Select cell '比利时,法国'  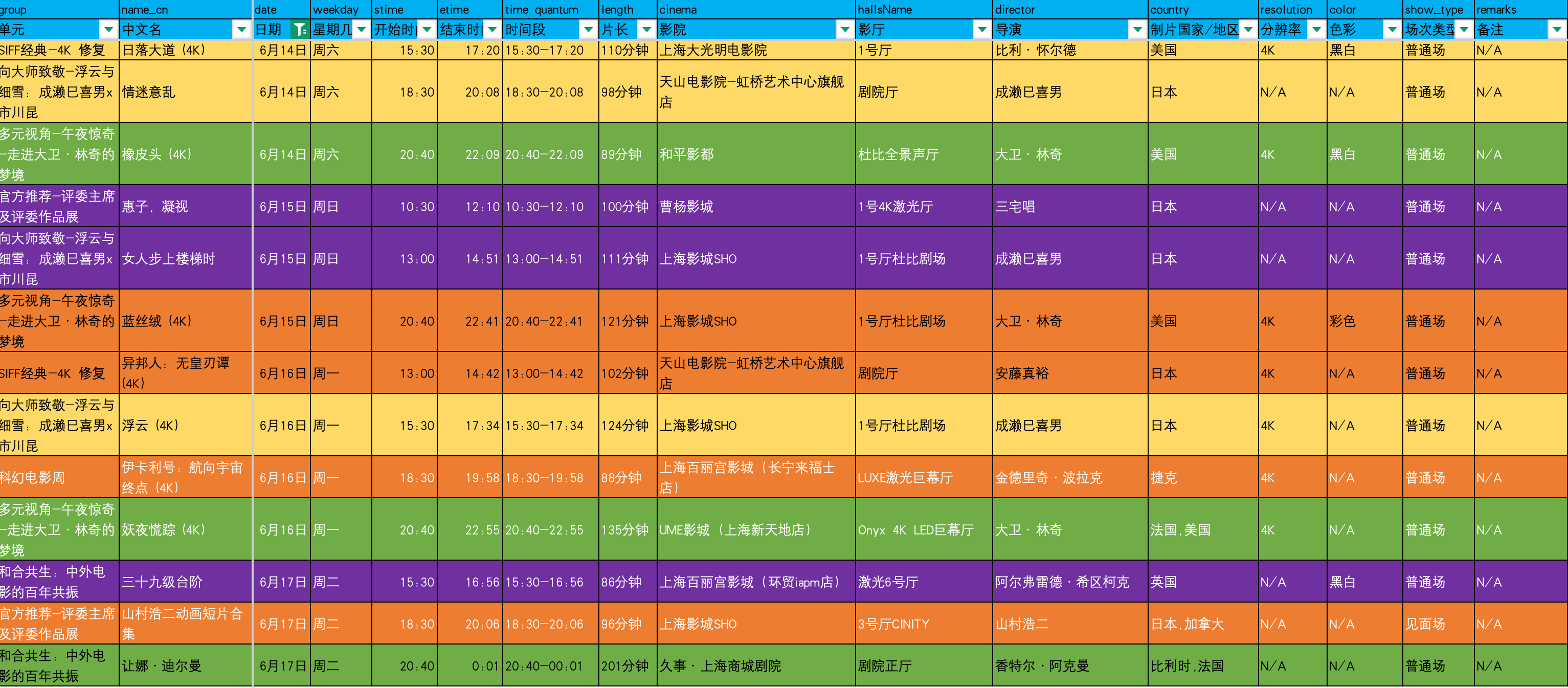pos(1203,665)
